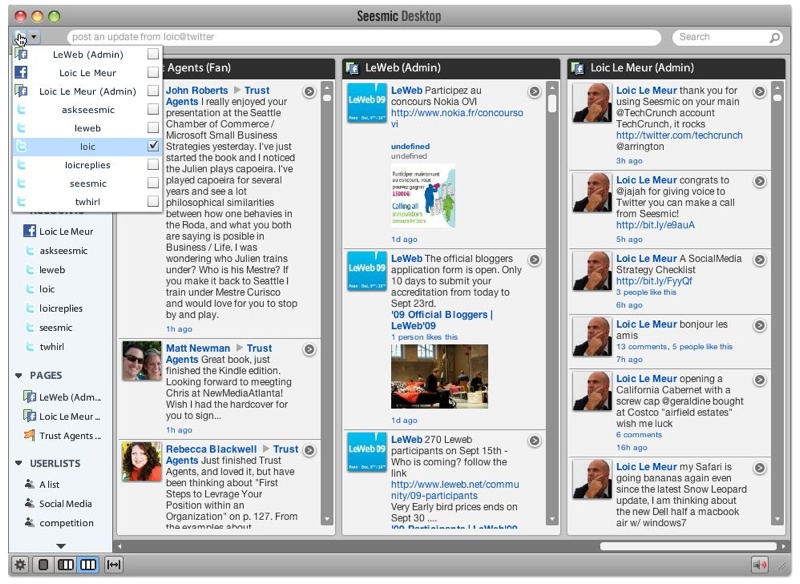Click LeWeb 09 avatar on Nokia OVI post

pos(367,103)
